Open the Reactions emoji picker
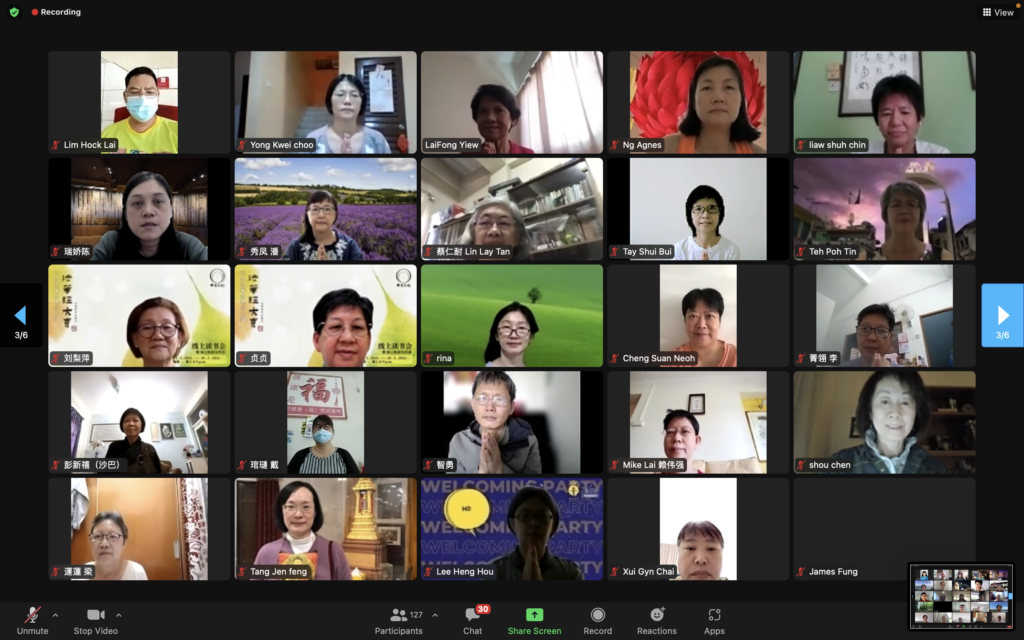Screen dimensions: 1024x640 657,614
